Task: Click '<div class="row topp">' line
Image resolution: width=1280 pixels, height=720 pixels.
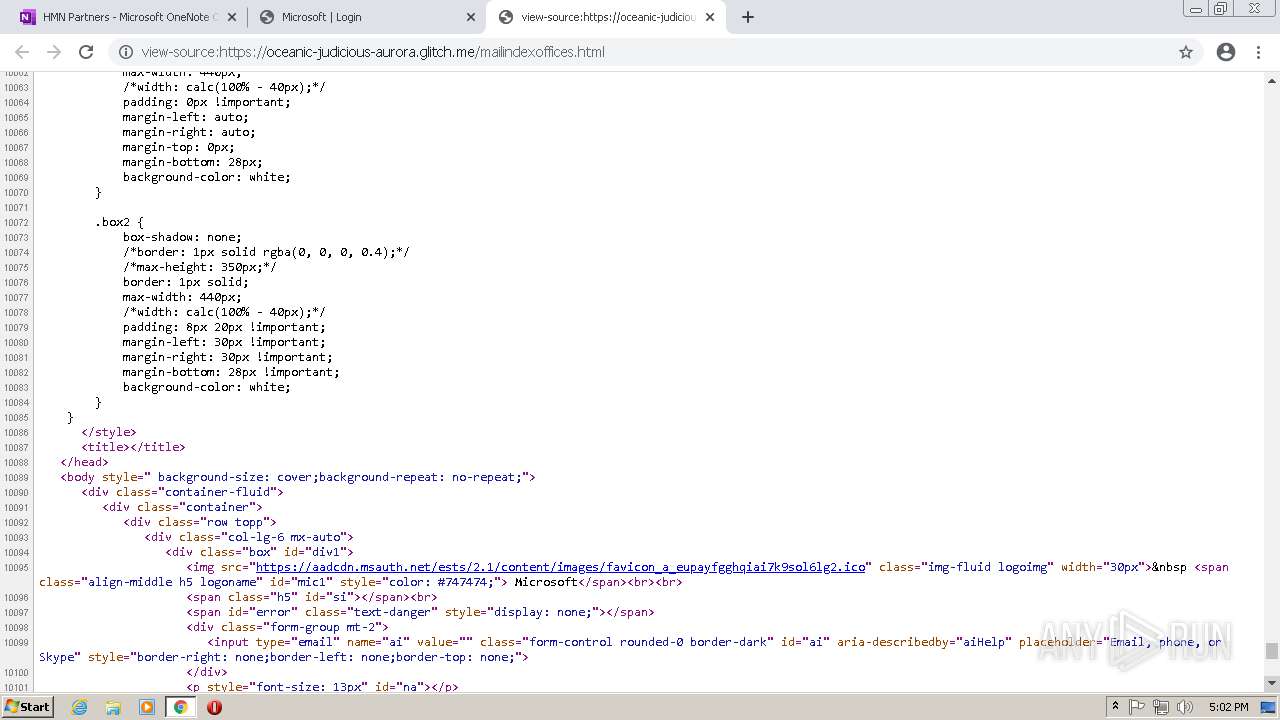Action: point(200,522)
